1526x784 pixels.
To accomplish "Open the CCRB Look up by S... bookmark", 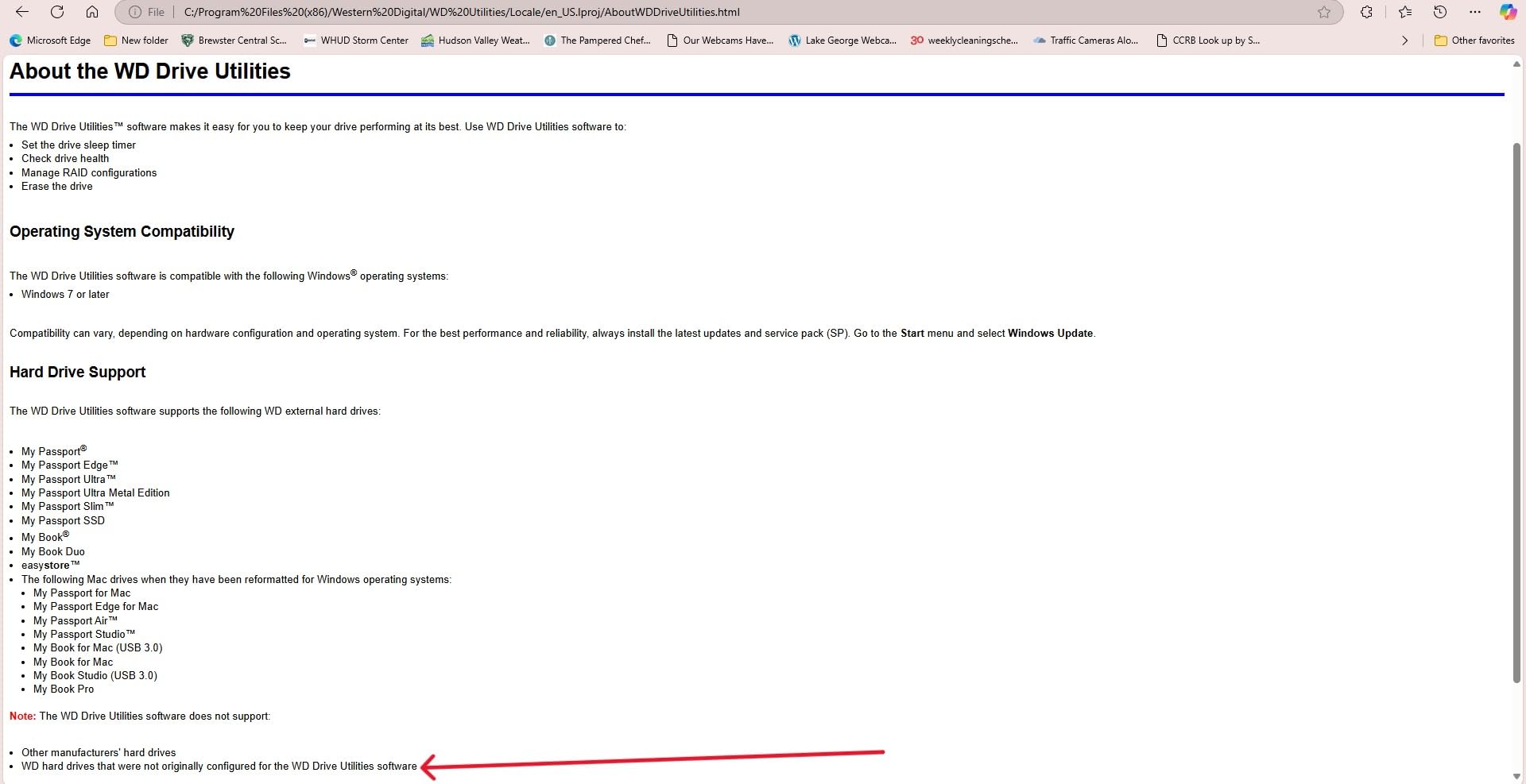I will (1208, 41).
